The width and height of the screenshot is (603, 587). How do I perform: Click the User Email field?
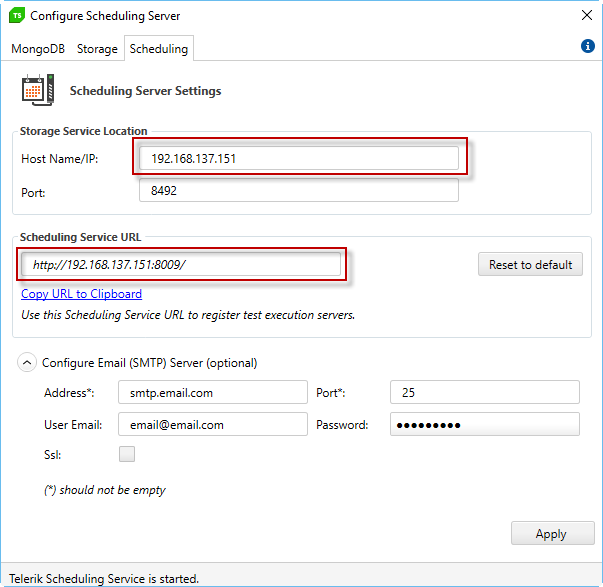[213, 424]
